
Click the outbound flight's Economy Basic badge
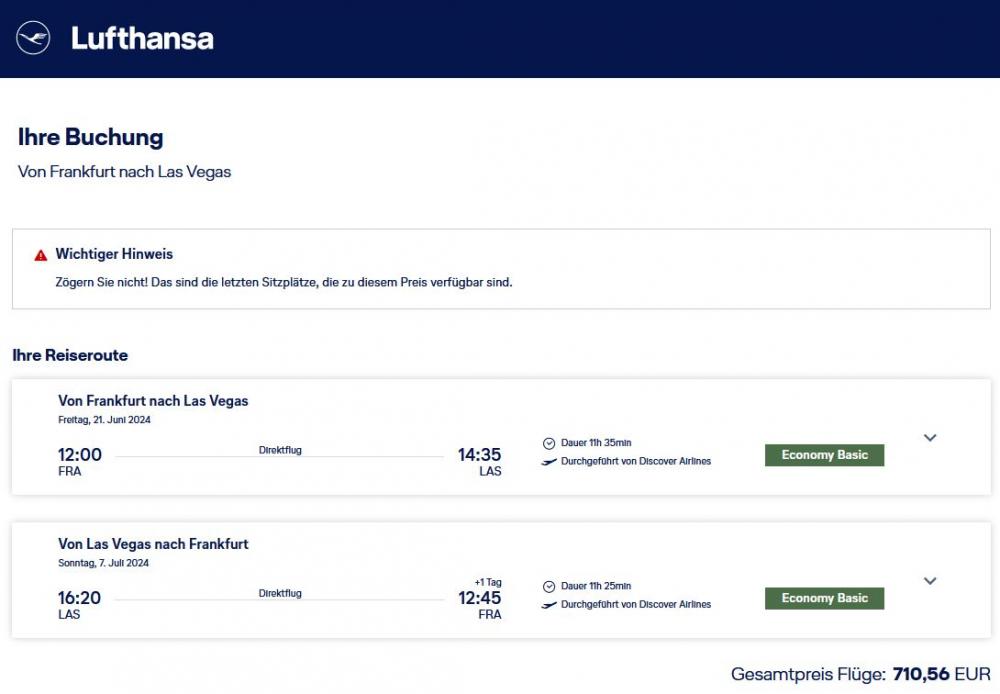pyautogui.click(x=824, y=455)
